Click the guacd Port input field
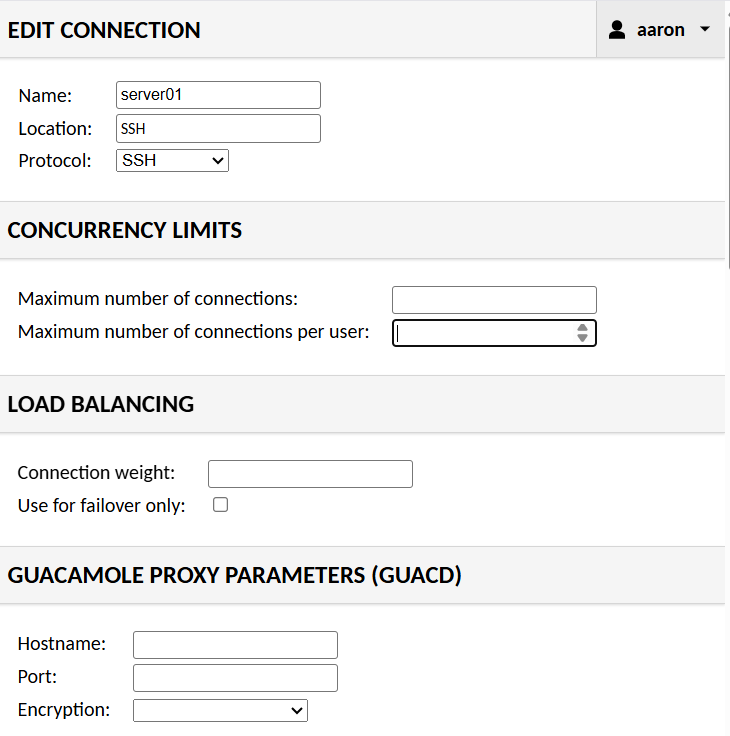Image resolution: width=730 pixels, height=736 pixels. [235, 678]
